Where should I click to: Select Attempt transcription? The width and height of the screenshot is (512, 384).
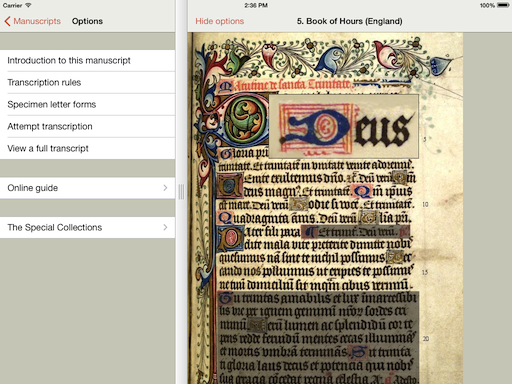coord(87,126)
